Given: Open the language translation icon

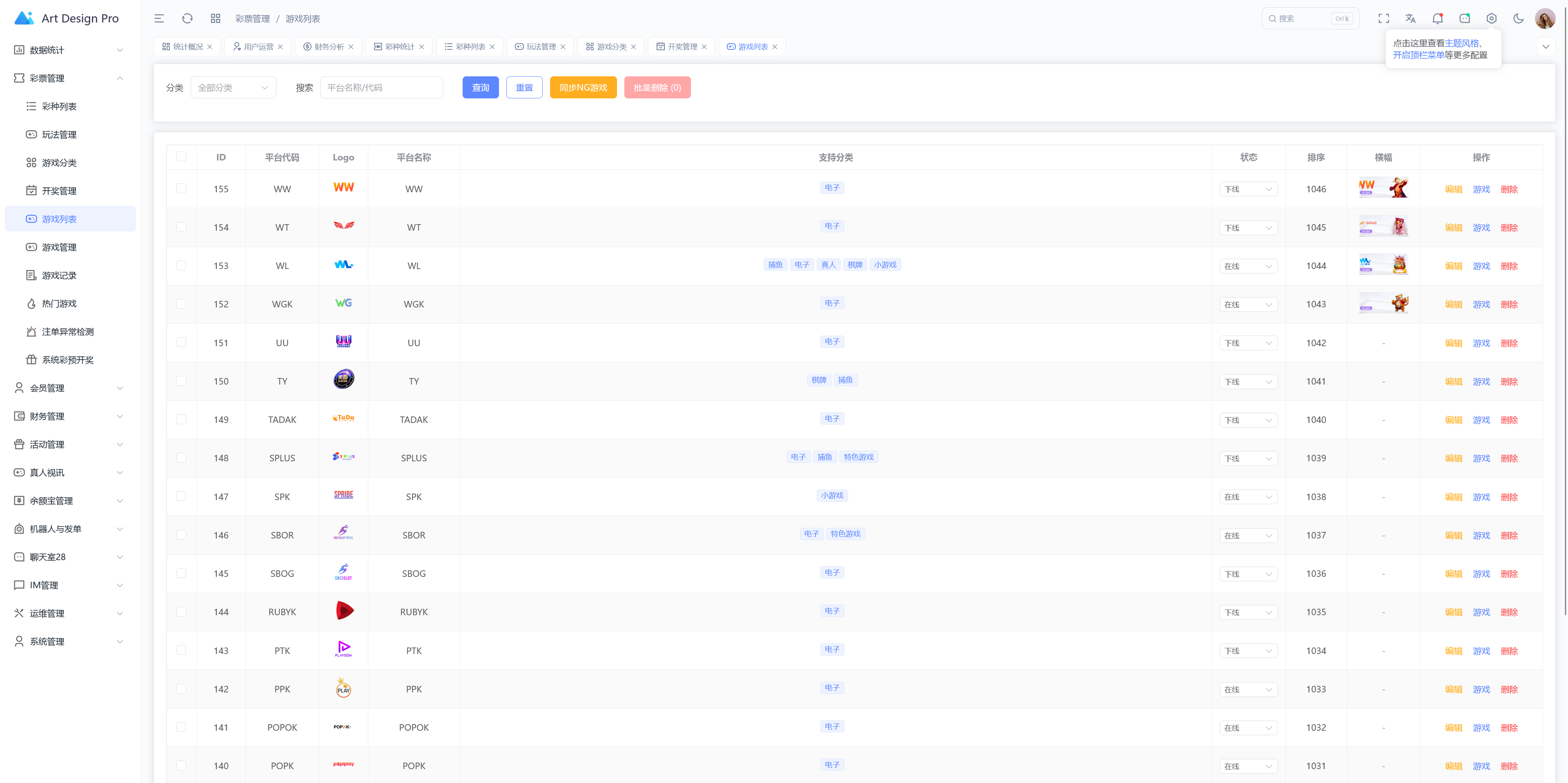Looking at the screenshot, I should (1410, 18).
